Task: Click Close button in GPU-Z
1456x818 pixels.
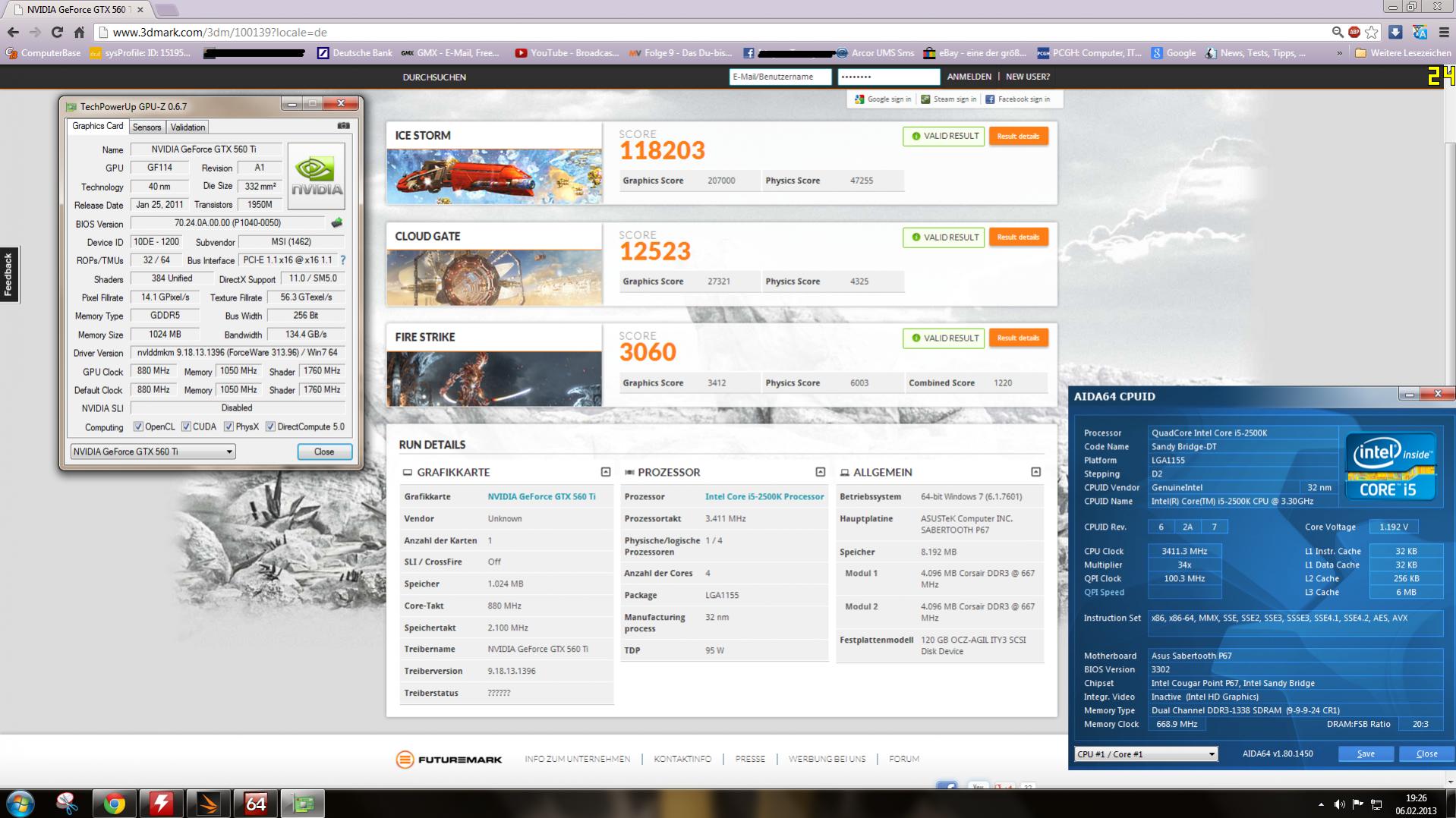Action: click(x=324, y=451)
